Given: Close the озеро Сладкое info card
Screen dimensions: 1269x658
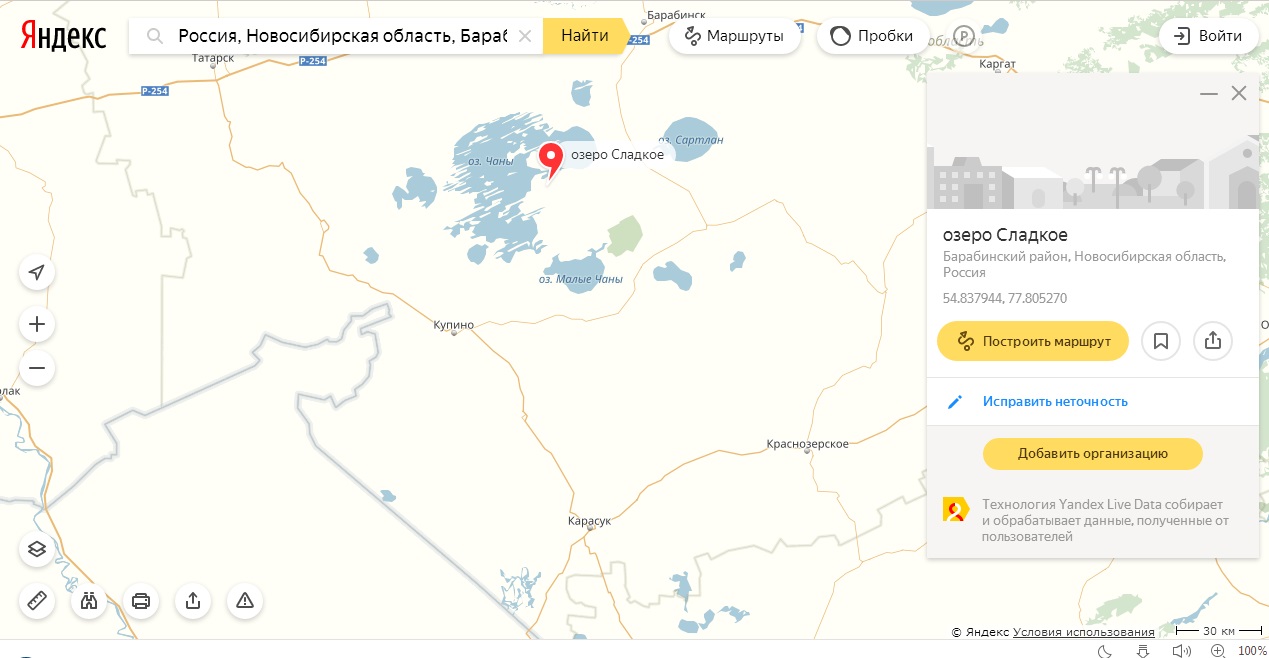Looking at the screenshot, I should tap(1239, 93).
